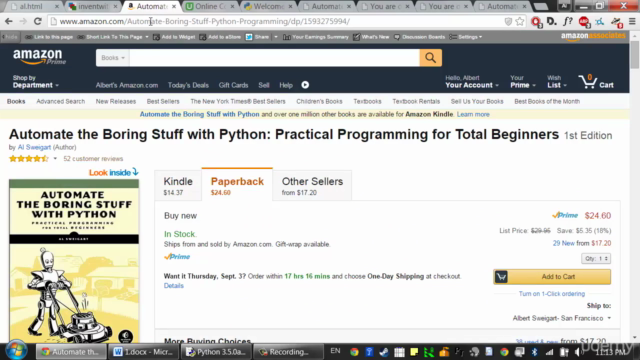Open Today's Deals in the nav
640x360 pixels.
[x=188, y=85]
